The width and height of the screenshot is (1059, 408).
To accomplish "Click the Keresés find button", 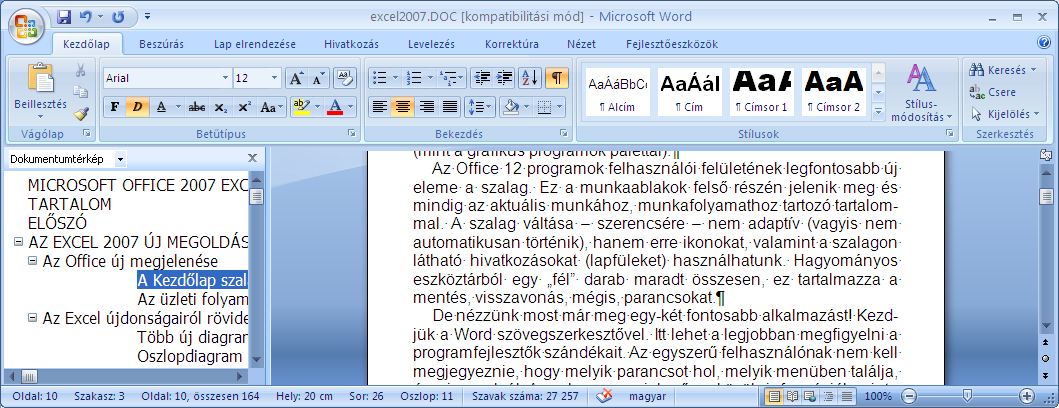I will point(1004,70).
